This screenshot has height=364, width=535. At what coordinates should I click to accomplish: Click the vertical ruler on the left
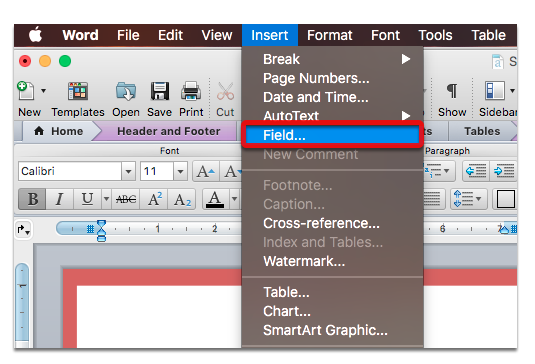click(22, 304)
